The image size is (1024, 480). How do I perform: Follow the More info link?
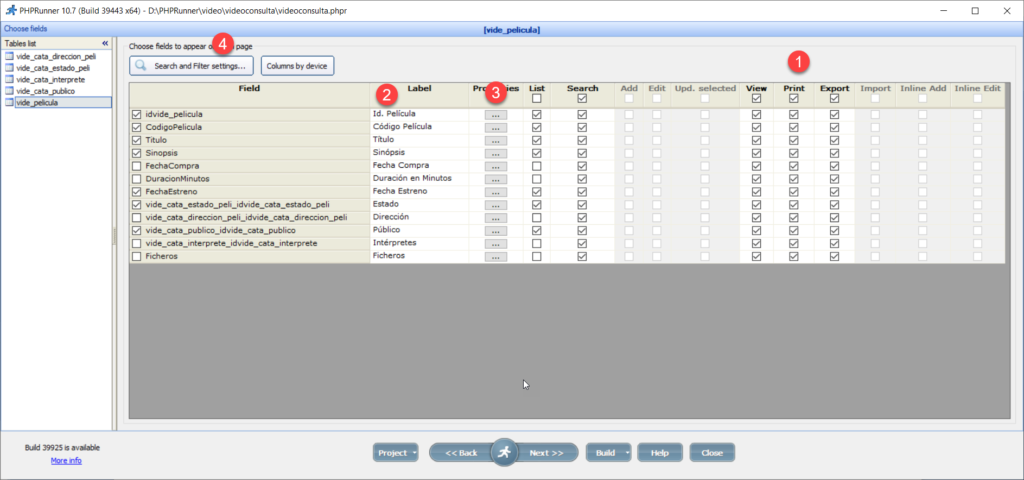tap(66, 460)
